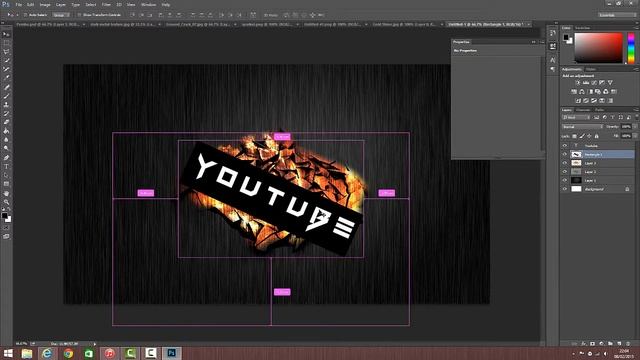640x360 pixels.
Task: Open the Filter menu
Action: tap(106, 4)
